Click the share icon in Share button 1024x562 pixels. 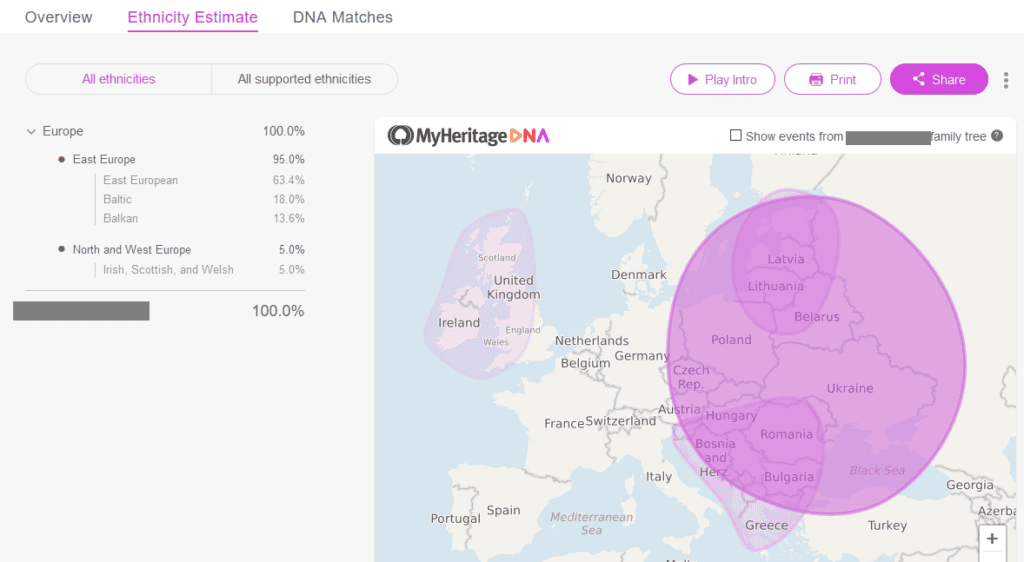coord(918,79)
